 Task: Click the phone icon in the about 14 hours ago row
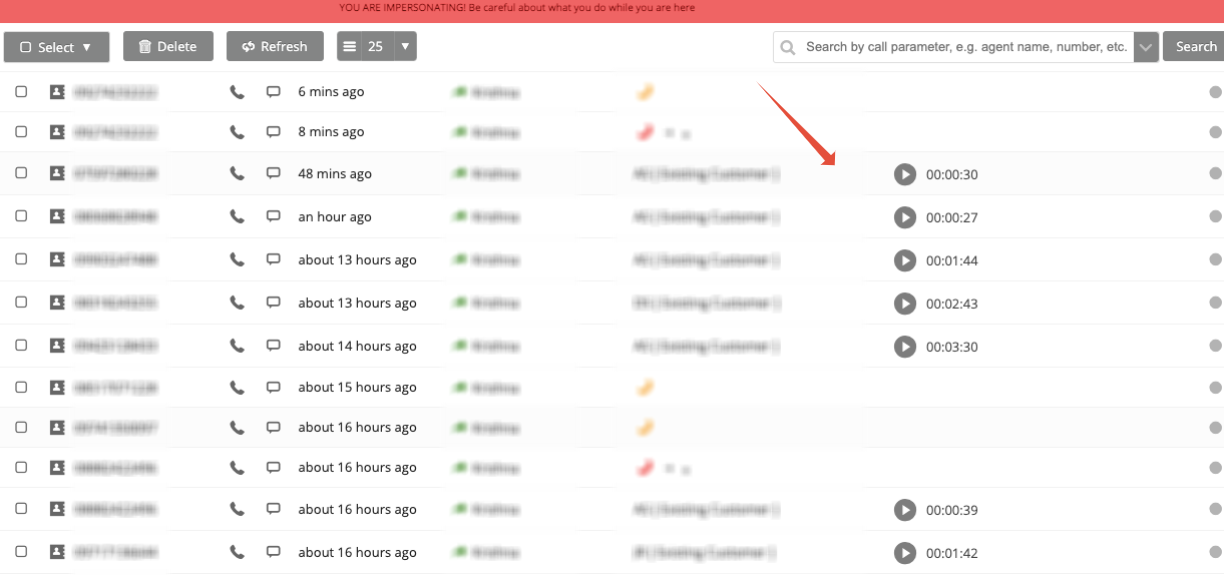[237, 346]
